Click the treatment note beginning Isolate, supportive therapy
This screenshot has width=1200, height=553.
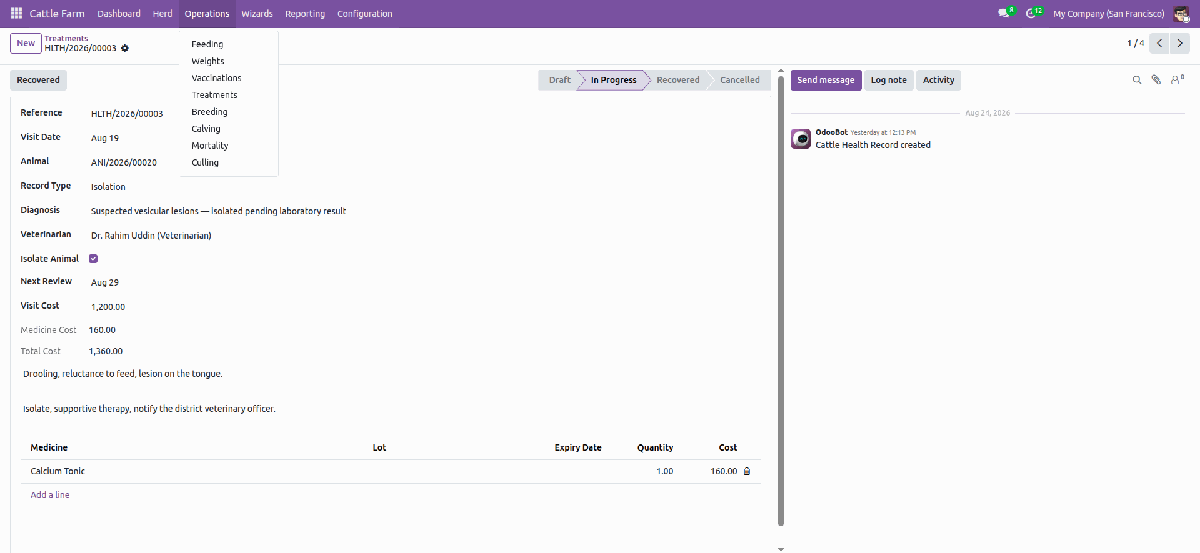[x=148, y=409]
